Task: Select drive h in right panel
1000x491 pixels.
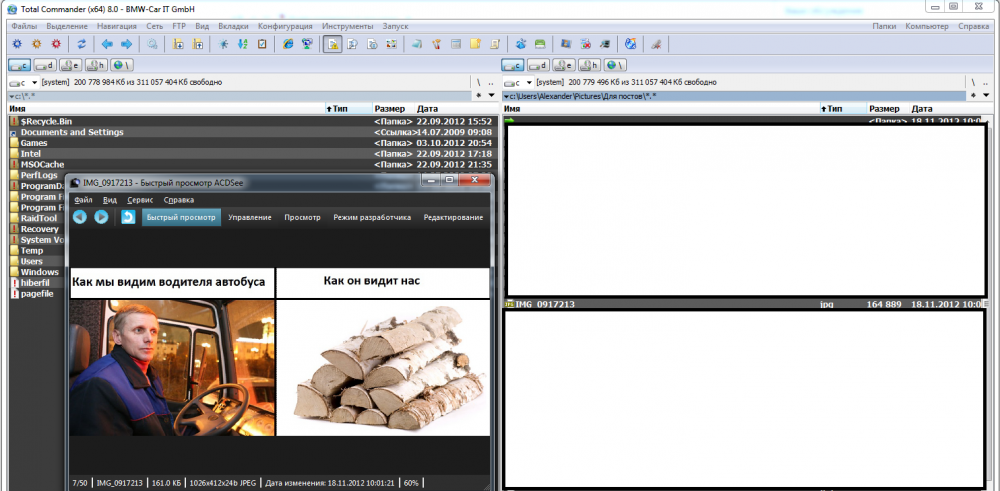Action: click(x=590, y=65)
